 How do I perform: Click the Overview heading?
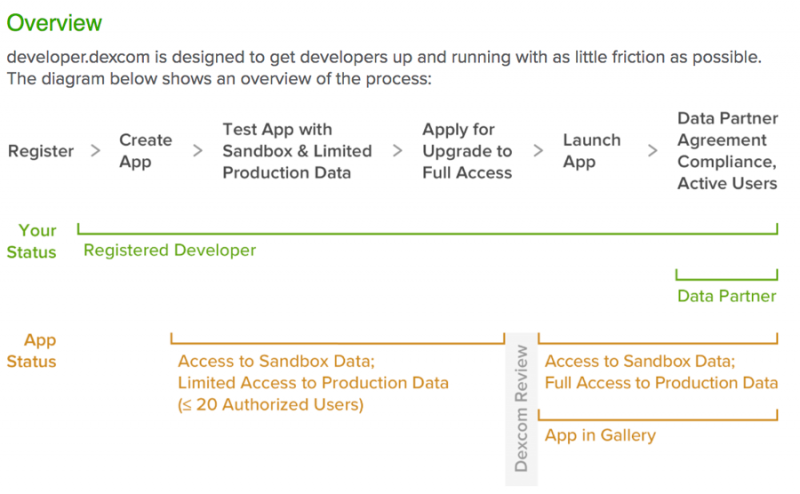click(x=54, y=23)
